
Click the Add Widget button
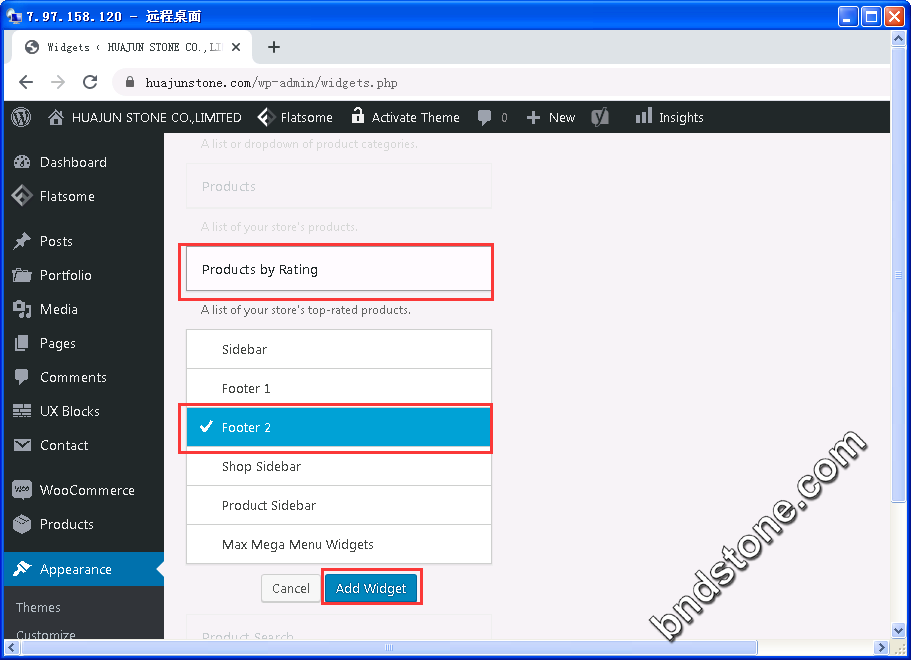pos(371,588)
